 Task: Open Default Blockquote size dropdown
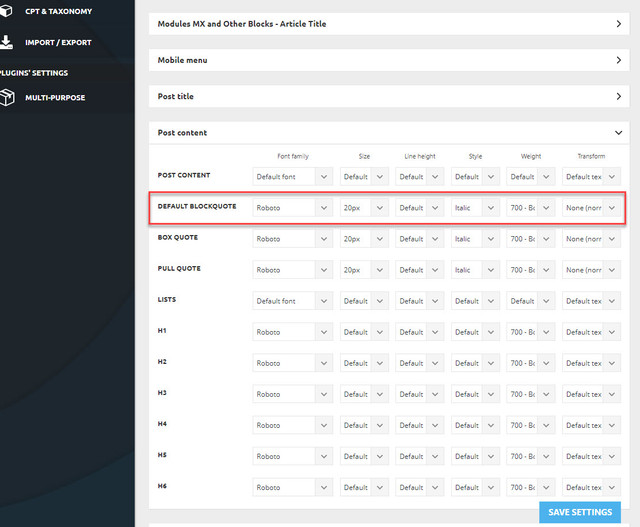click(x=364, y=208)
